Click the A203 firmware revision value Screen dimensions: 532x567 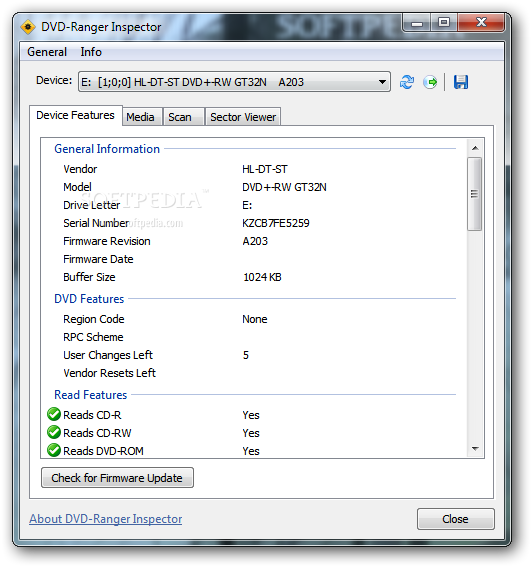point(255,241)
